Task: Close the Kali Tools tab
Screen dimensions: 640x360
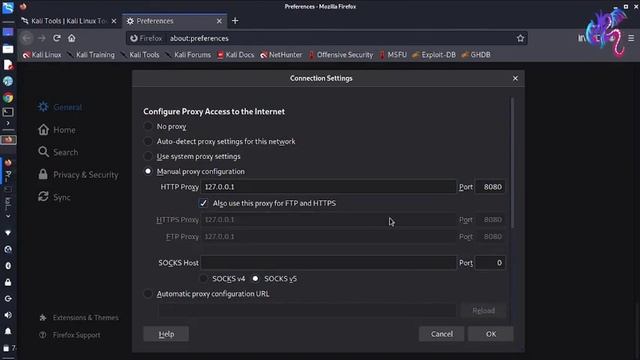Action: point(114,21)
